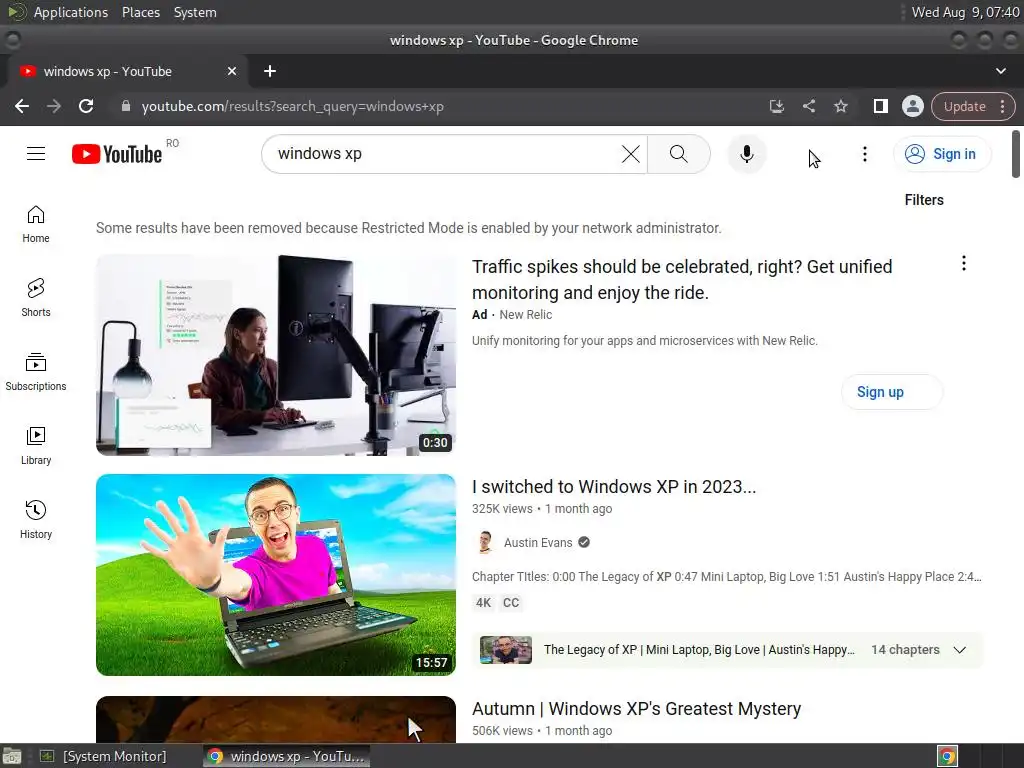Open the New Relic ad options three-dot menu
Screen dimensions: 1024x768
click(x=963, y=263)
